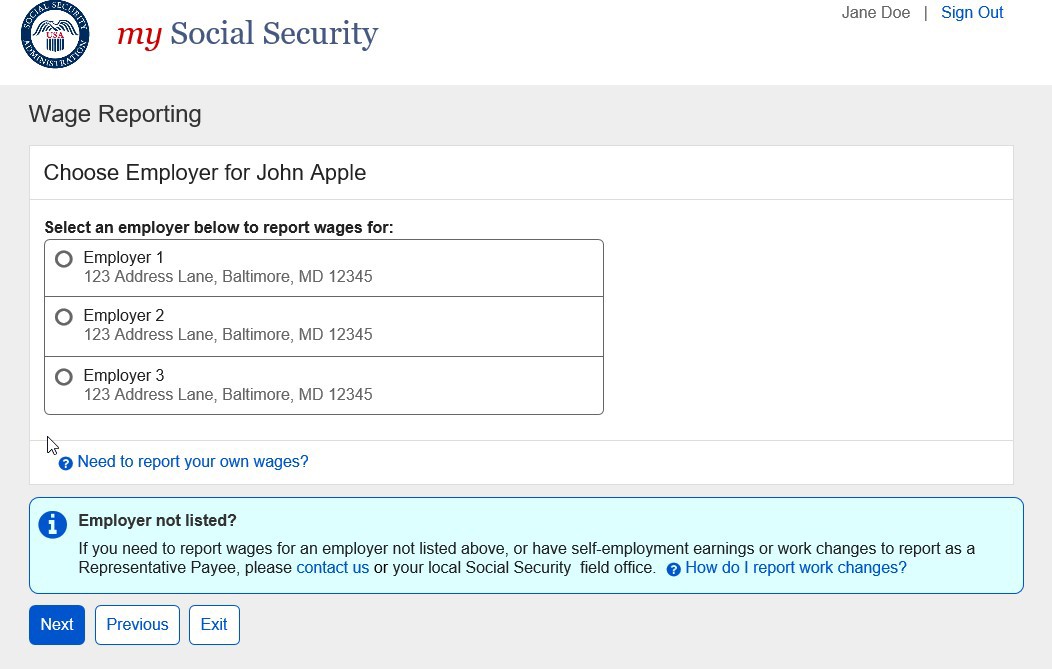Click the 'my Social Security' title text

pos(247,34)
